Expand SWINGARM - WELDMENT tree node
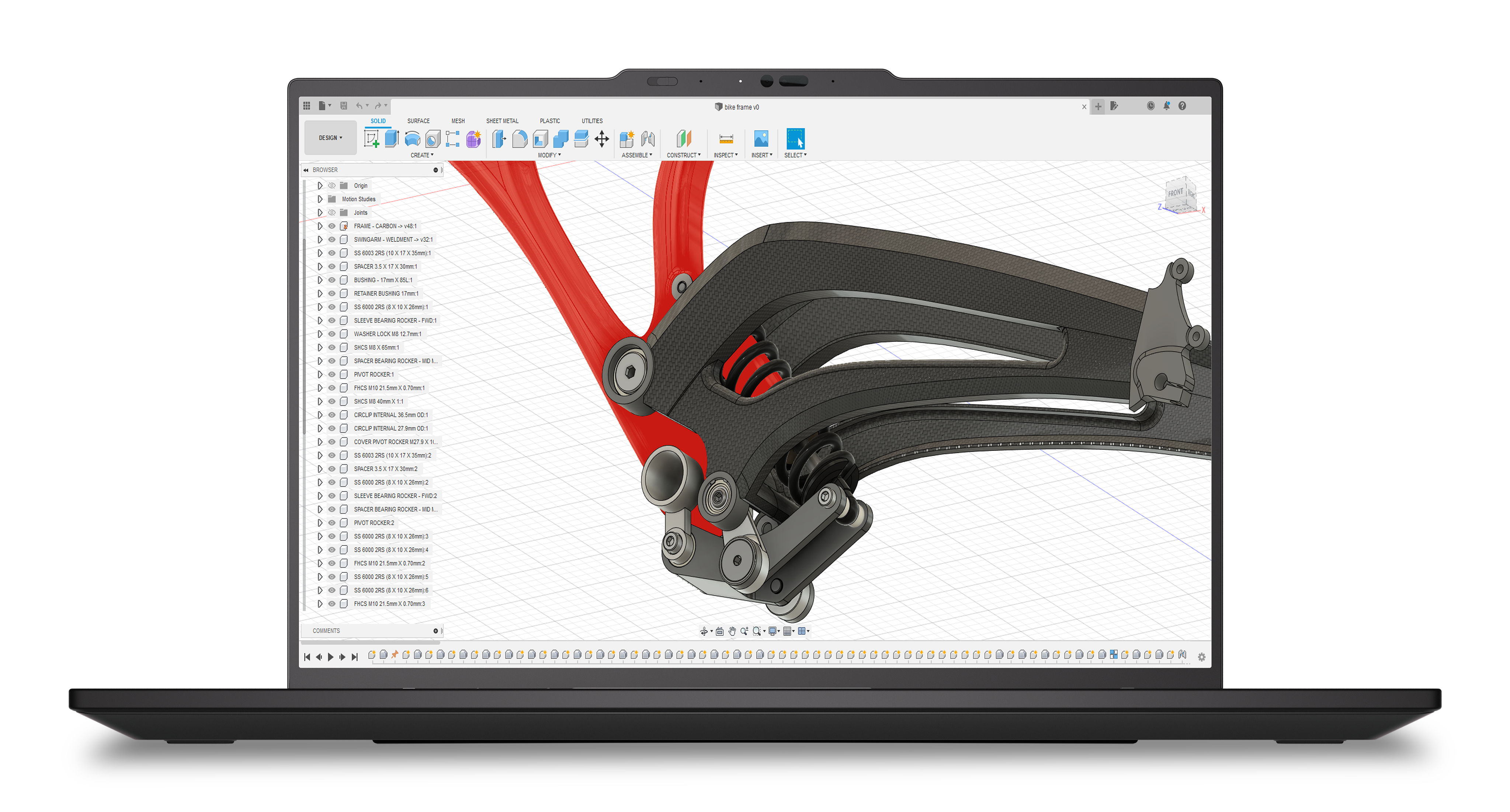Screen dimensions: 1510x812 (x=320, y=240)
